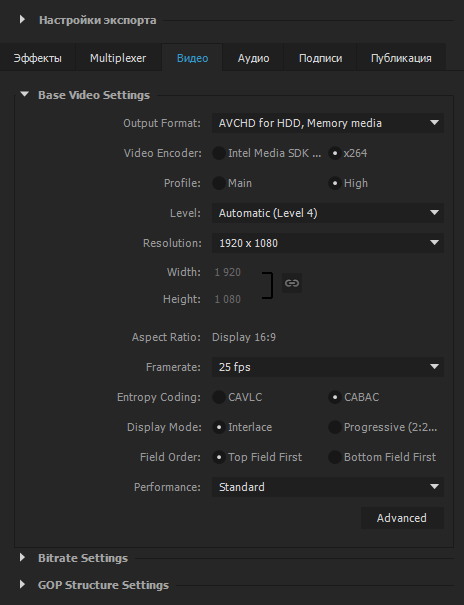This screenshot has height=605, width=464.
Task: Open the Подписи tab
Action: click(x=320, y=58)
